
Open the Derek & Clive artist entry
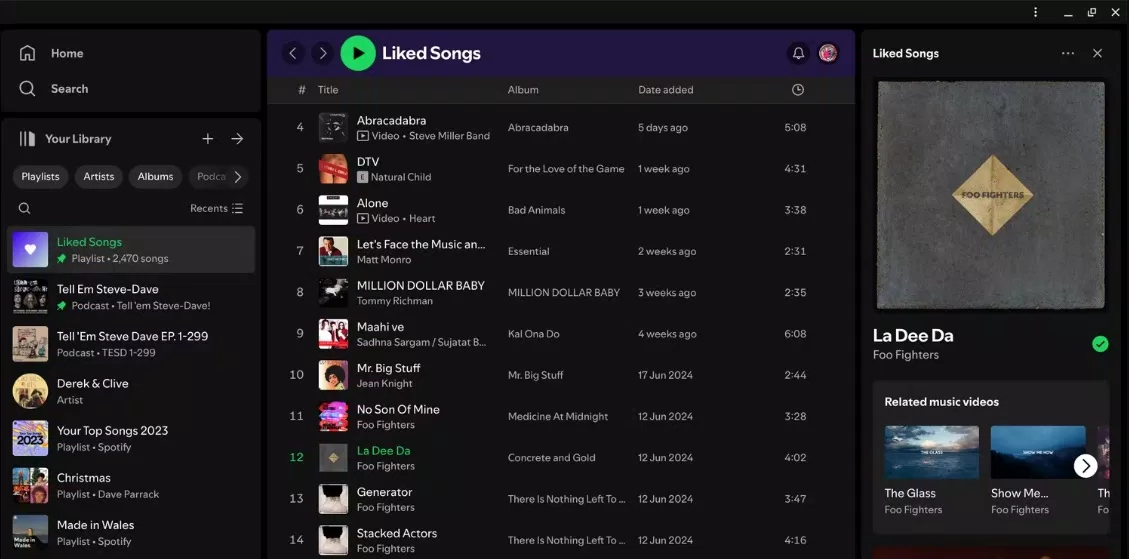tap(131, 391)
